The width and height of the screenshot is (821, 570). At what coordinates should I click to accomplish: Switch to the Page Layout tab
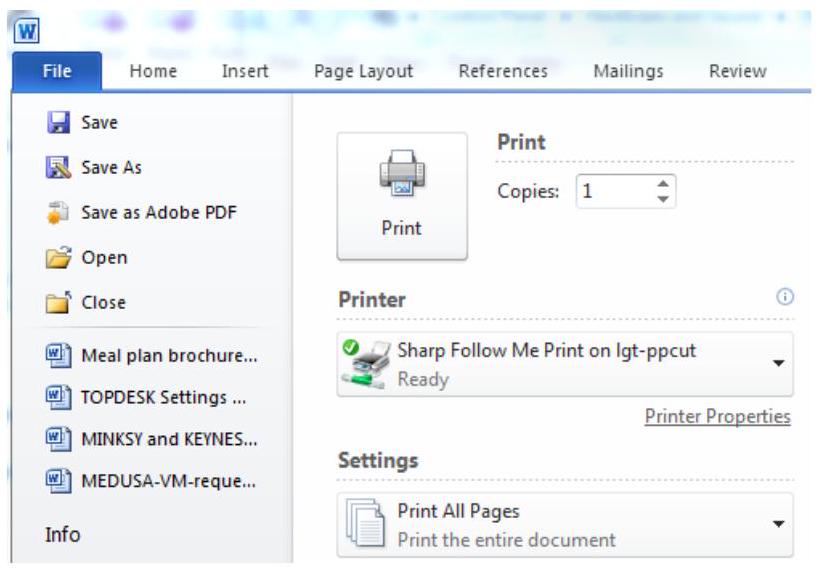pos(363,71)
